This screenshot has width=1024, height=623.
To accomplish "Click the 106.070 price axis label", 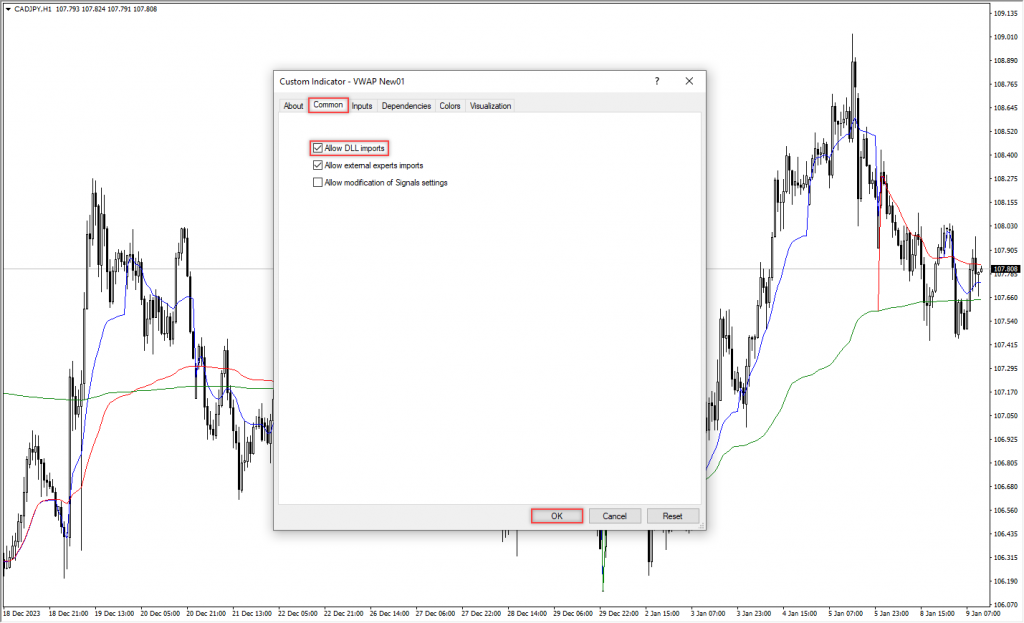I will [x=1006, y=605].
